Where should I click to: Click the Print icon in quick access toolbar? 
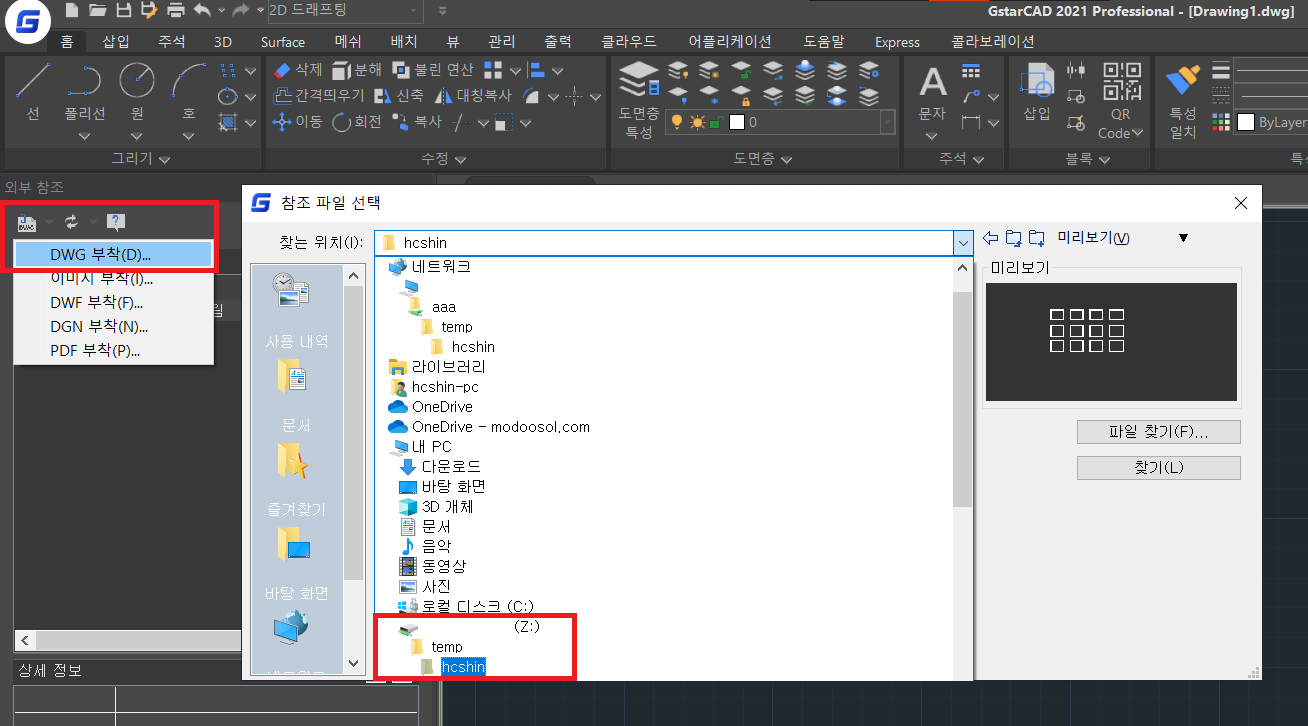[x=176, y=11]
